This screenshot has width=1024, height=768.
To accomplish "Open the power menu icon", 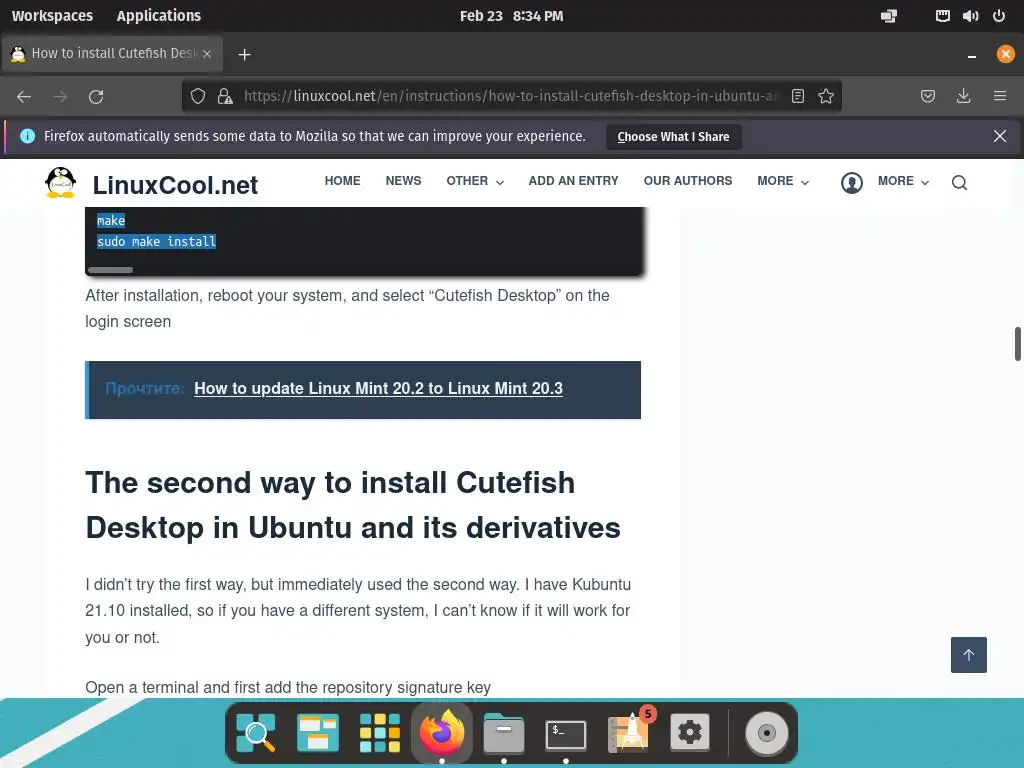I will click(x=999, y=16).
